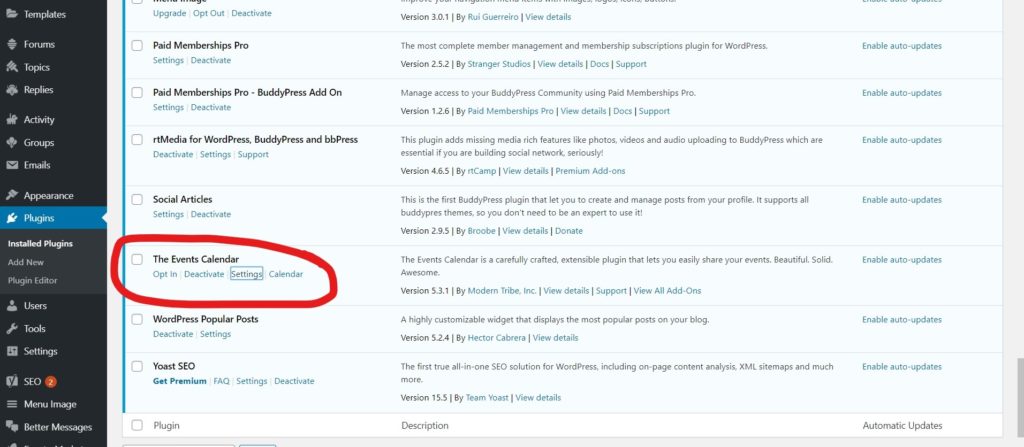Click the Better Messages chat icon

(x=12, y=427)
